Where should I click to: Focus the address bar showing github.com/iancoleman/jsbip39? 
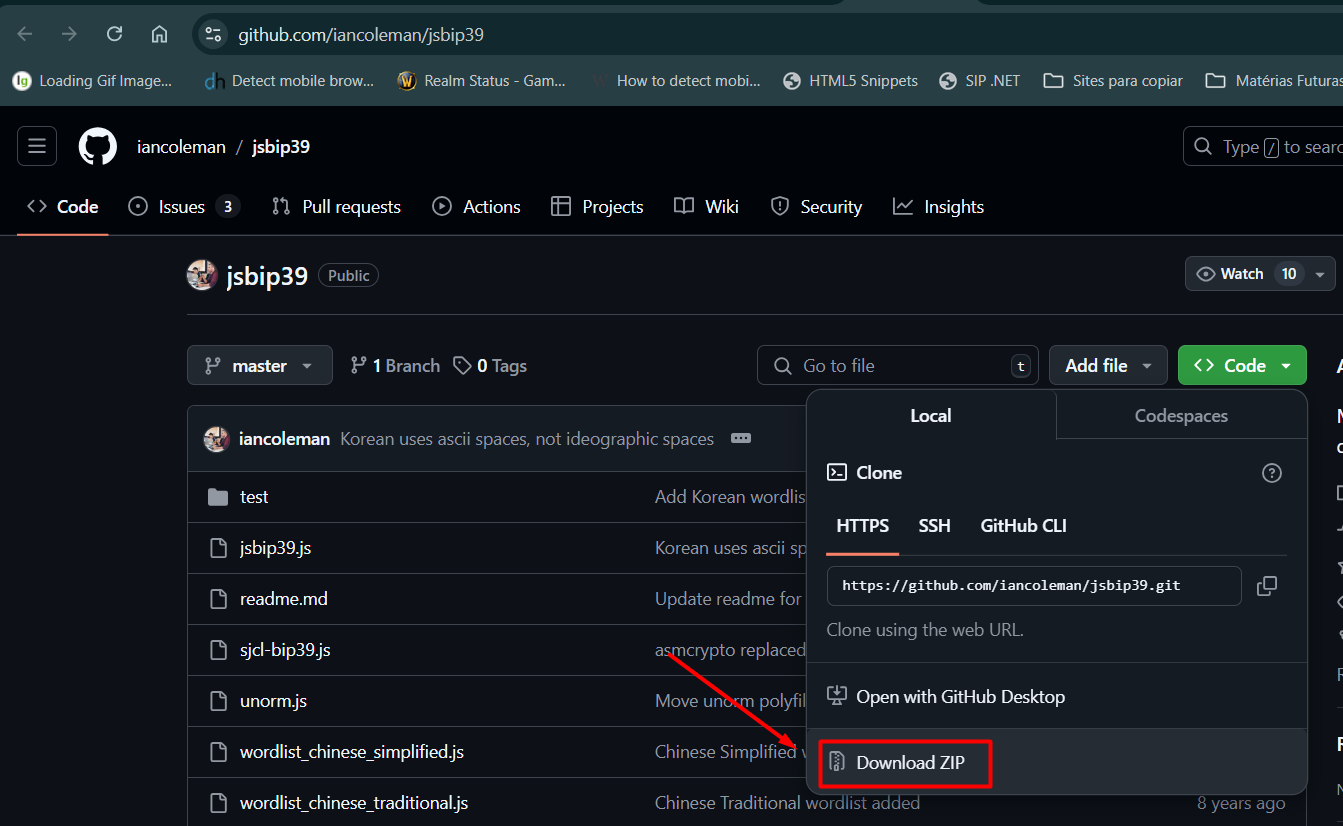click(361, 35)
